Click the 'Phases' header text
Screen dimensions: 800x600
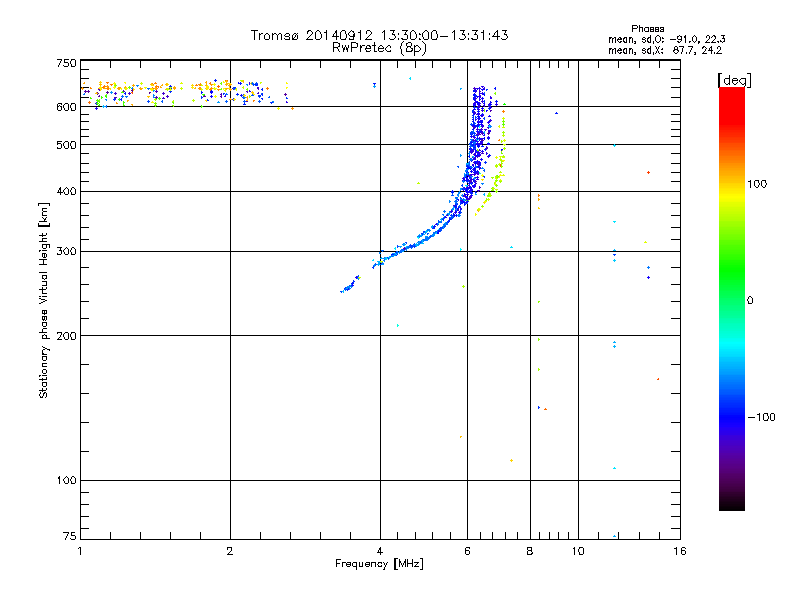tap(647, 29)
